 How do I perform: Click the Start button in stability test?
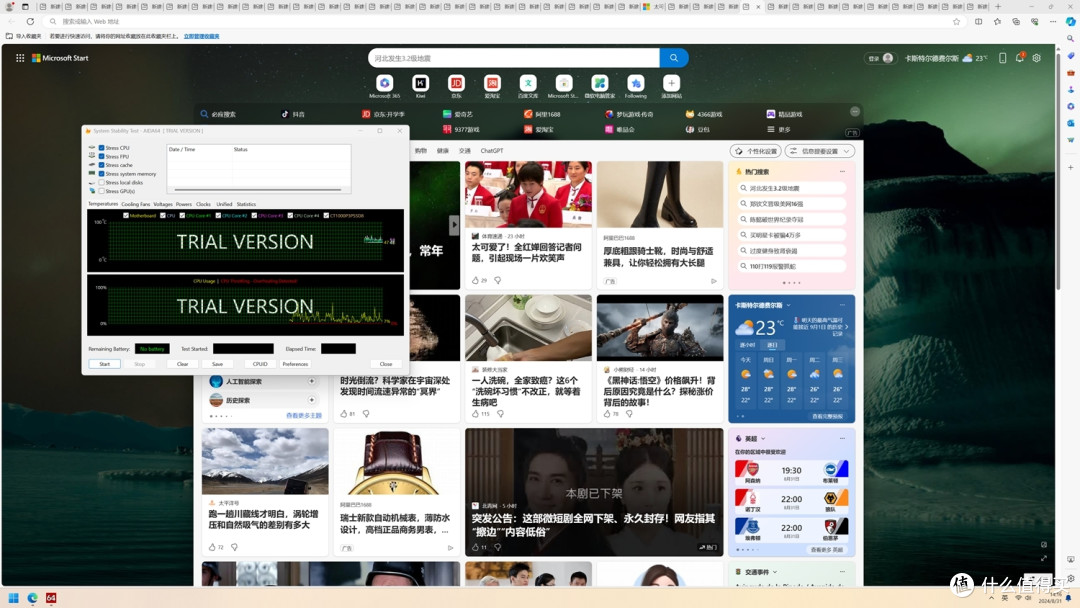tap(105, 364)
